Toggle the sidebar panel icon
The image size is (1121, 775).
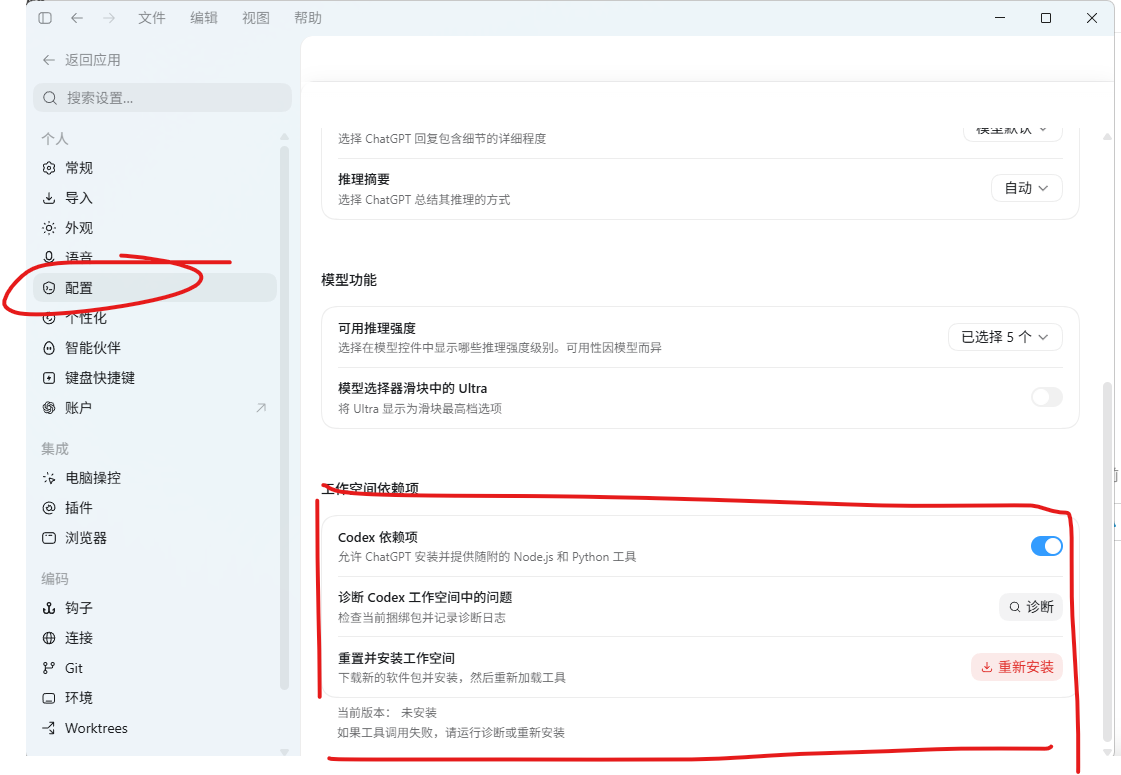pos(45,18)
